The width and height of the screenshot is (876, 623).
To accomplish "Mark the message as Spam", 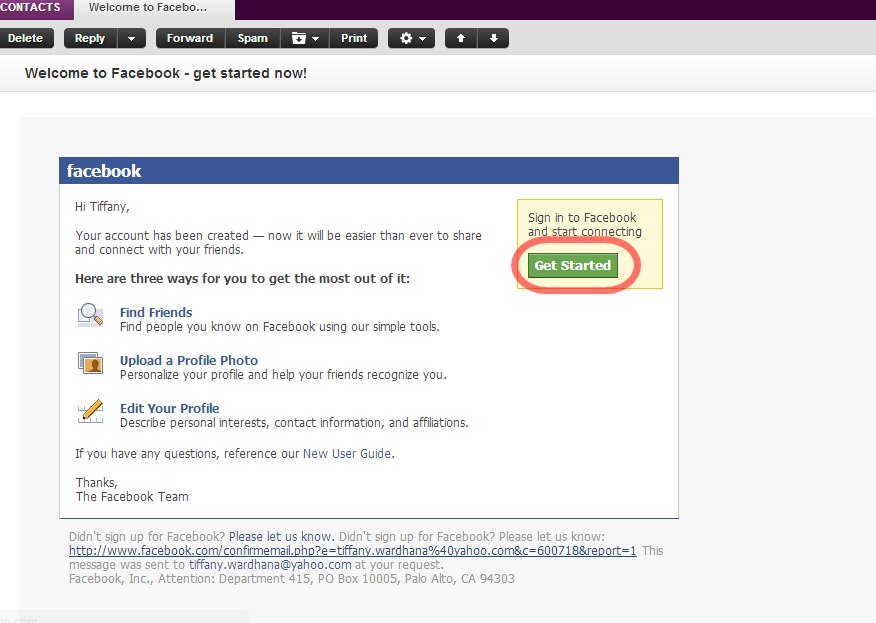I will [x=253, y=38].
